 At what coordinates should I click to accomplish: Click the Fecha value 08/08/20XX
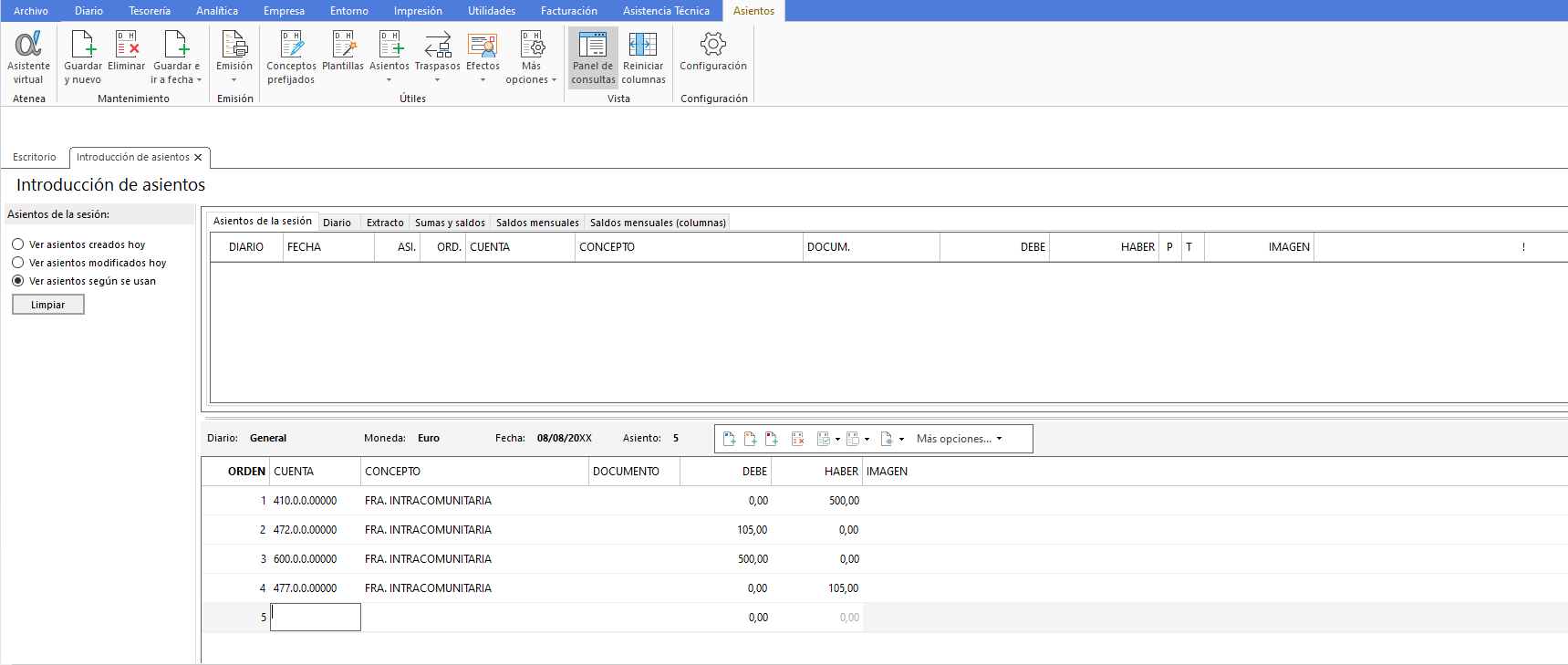[x=564, y=438]
